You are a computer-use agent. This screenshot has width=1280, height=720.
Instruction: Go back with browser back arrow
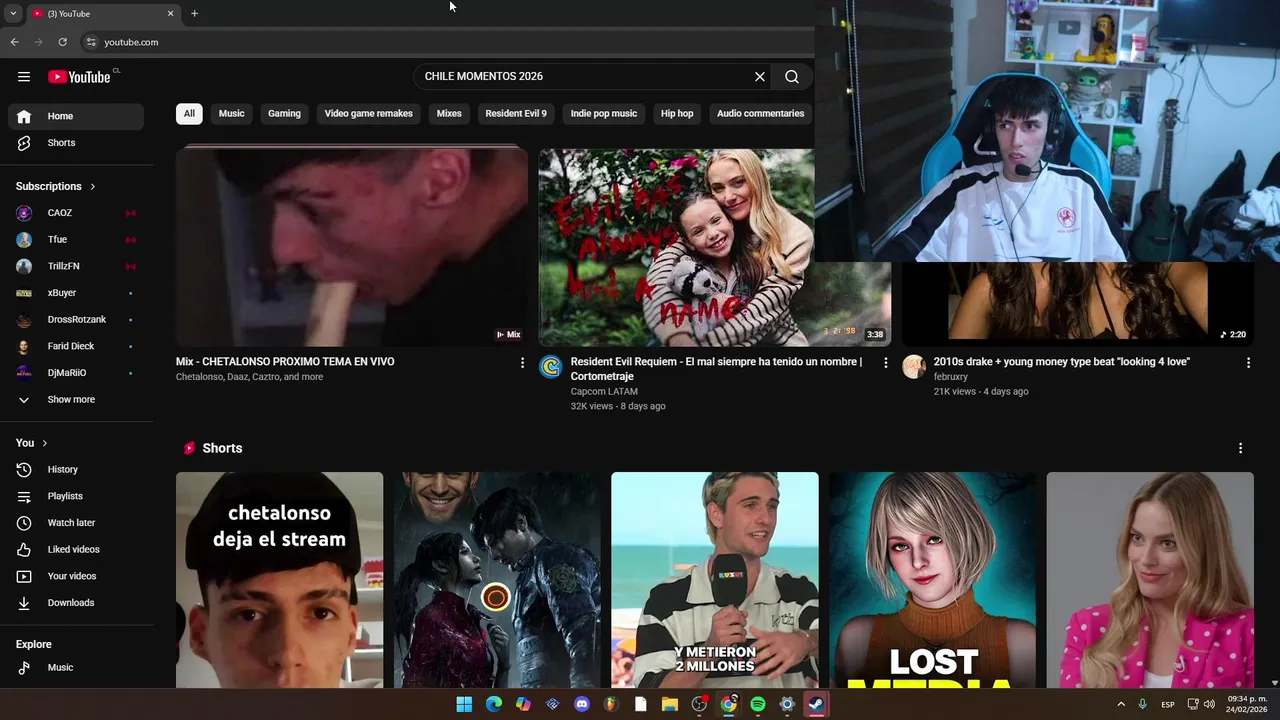(x=14, y=42)
